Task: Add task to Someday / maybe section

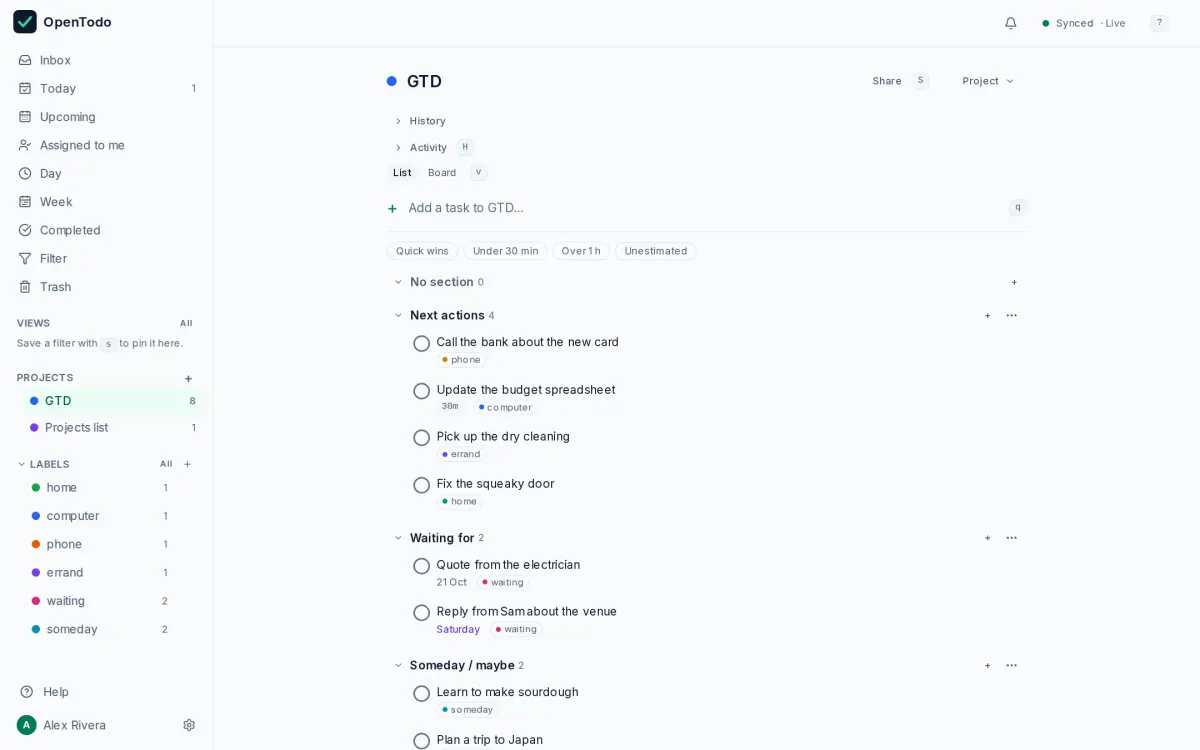Action: tap(987, 665)
